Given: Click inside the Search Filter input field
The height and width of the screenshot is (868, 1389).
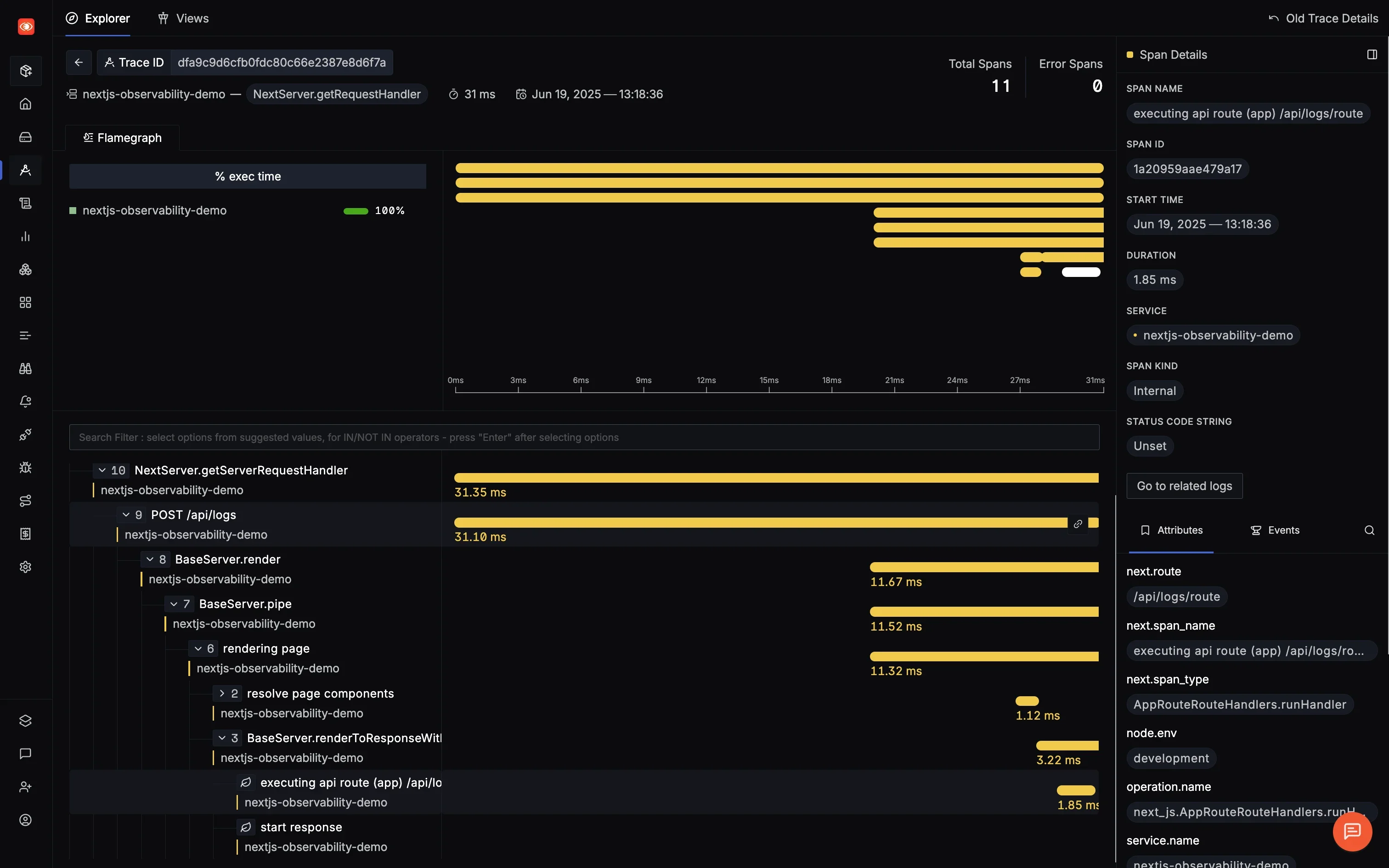Looking at the screenshot, I should tap(574, 437).
